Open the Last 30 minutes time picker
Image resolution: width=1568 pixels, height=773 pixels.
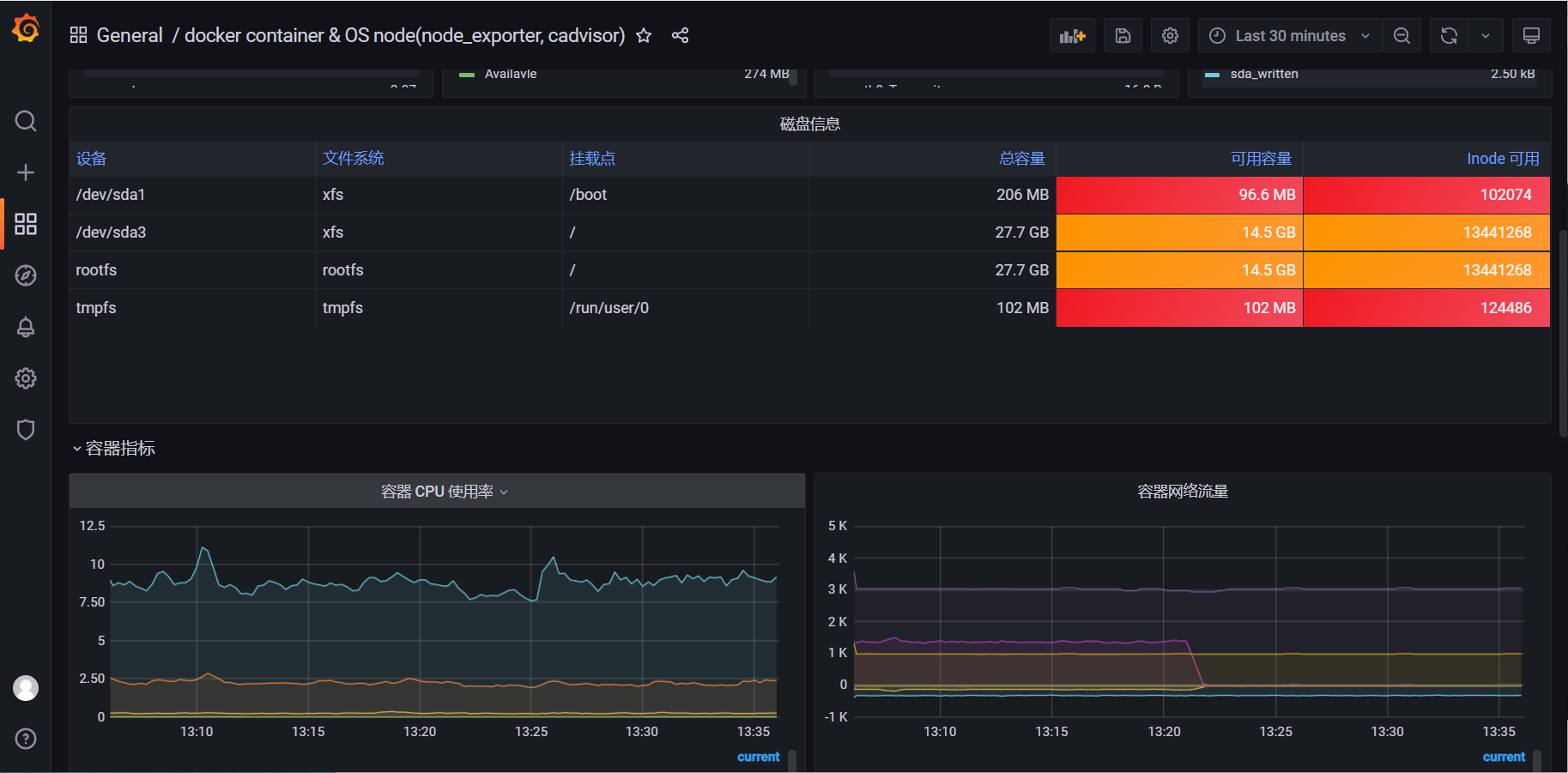[1289, 36]
